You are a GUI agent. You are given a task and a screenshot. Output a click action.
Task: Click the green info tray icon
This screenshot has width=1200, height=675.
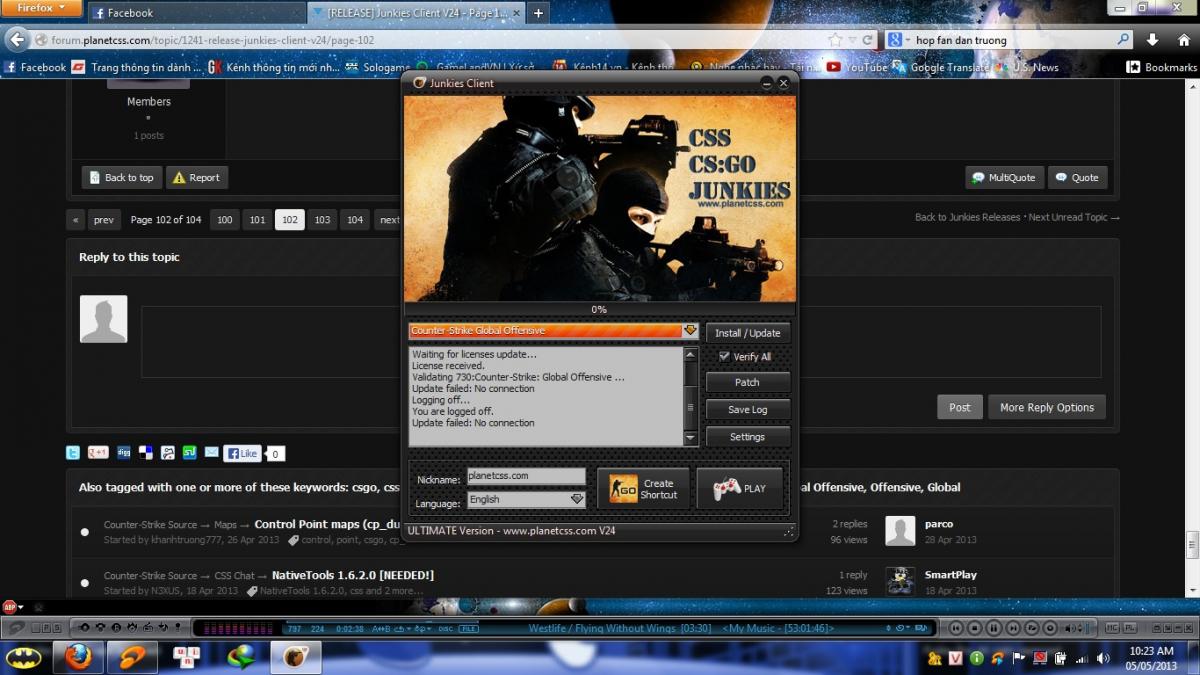[x=977, y=658]
